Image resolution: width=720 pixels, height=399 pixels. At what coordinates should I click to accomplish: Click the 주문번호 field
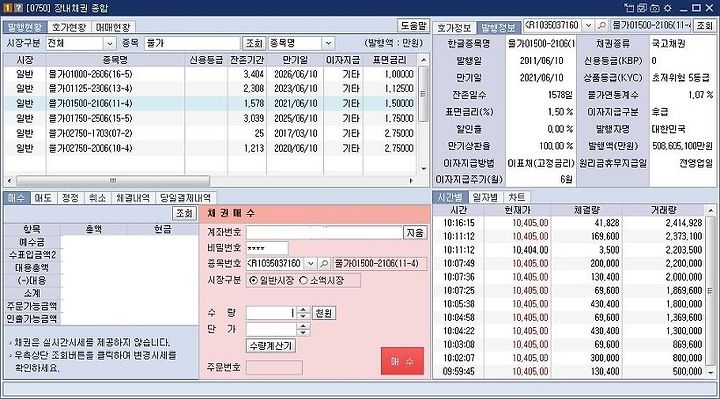point(274,367)
